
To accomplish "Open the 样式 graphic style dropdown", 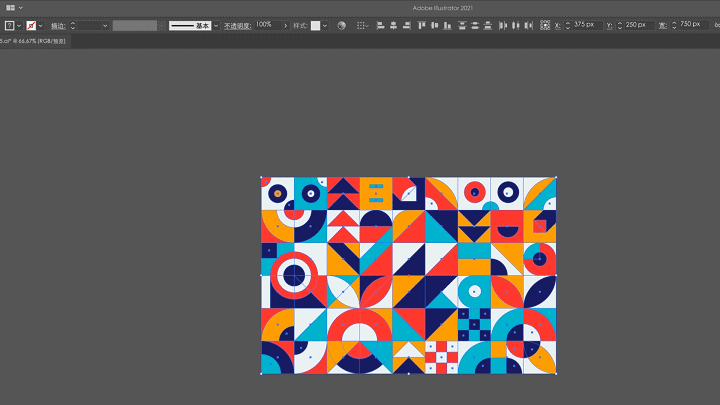I will click(x=324, y=25).
